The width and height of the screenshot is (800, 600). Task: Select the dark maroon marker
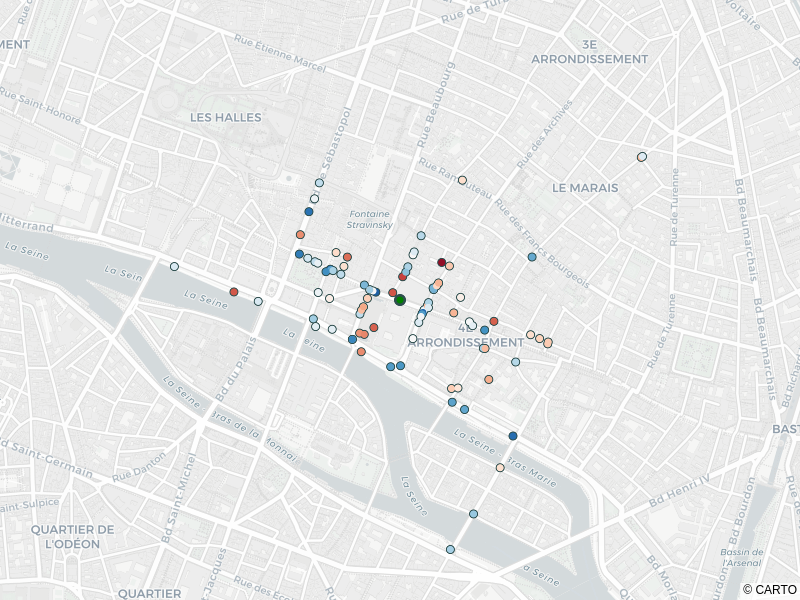click(x=442, y=263)
